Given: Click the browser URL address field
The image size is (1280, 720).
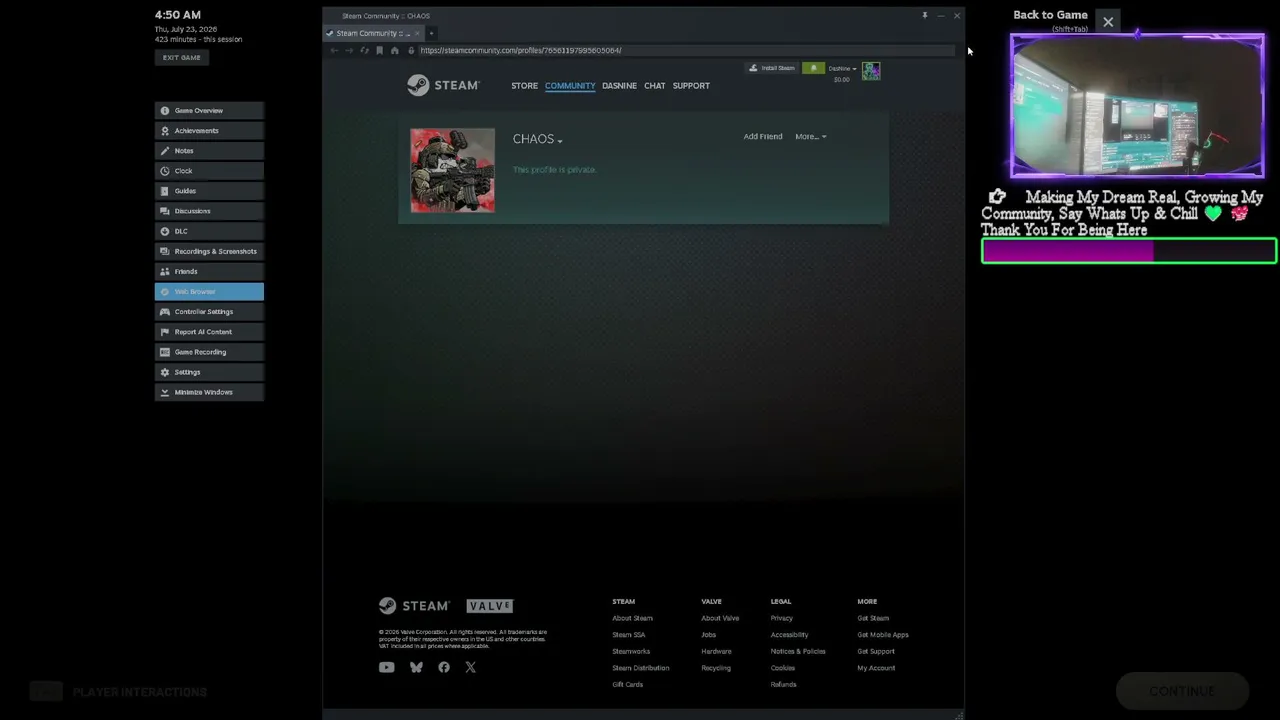Looking at the screenshot, I should pyautogui.click(x=685, y=50).
